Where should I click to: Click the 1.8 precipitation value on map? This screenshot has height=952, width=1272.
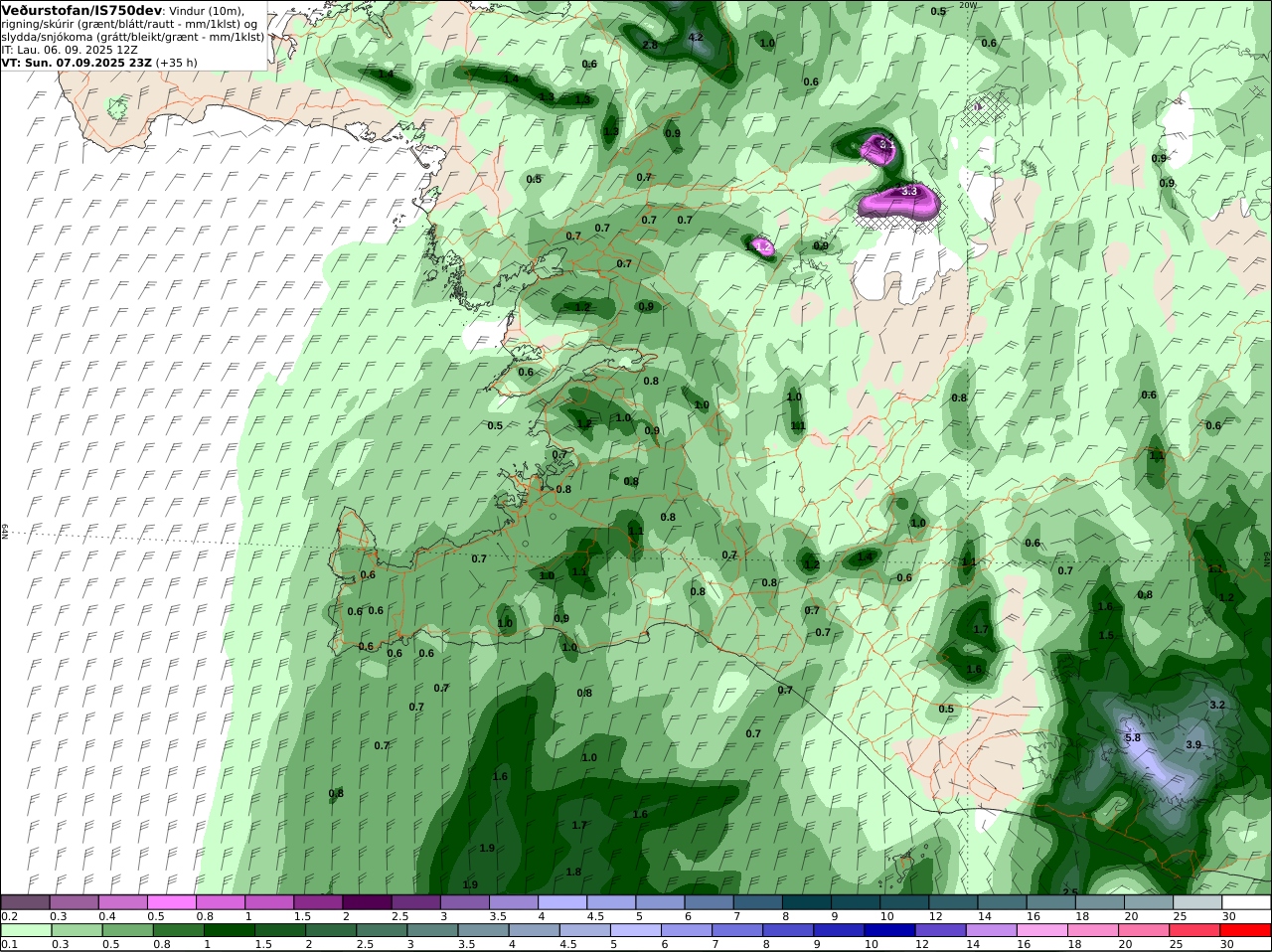coord(573,872)
